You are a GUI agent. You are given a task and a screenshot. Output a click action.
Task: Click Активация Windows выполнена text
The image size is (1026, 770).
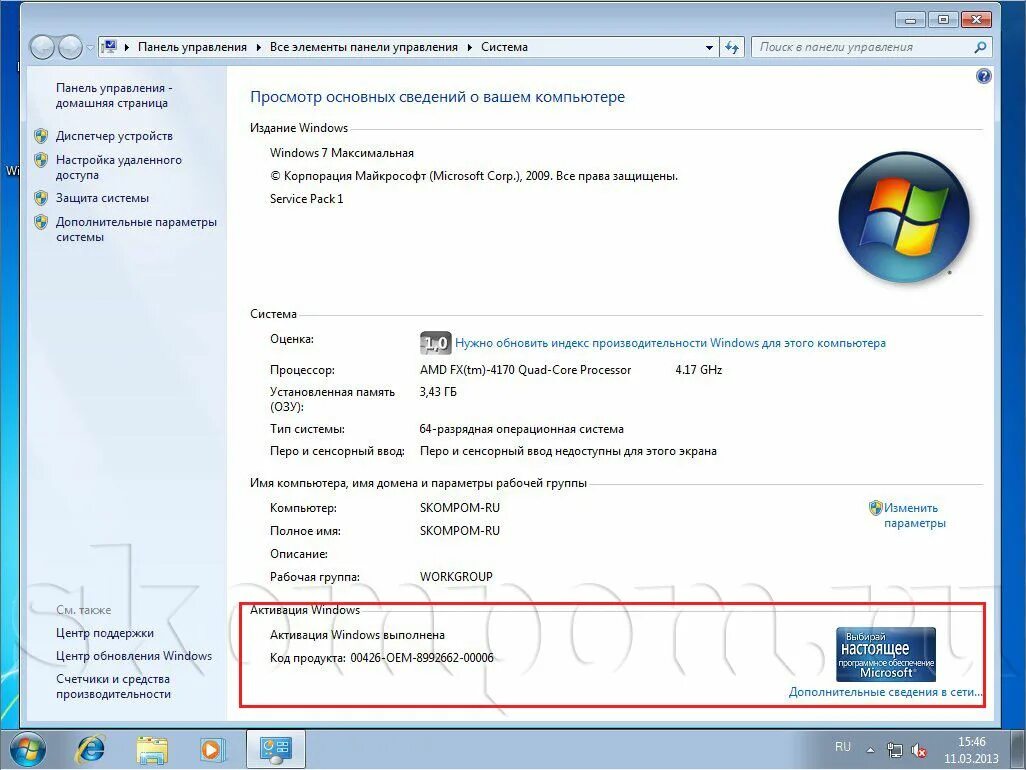[x=357, y=635]
